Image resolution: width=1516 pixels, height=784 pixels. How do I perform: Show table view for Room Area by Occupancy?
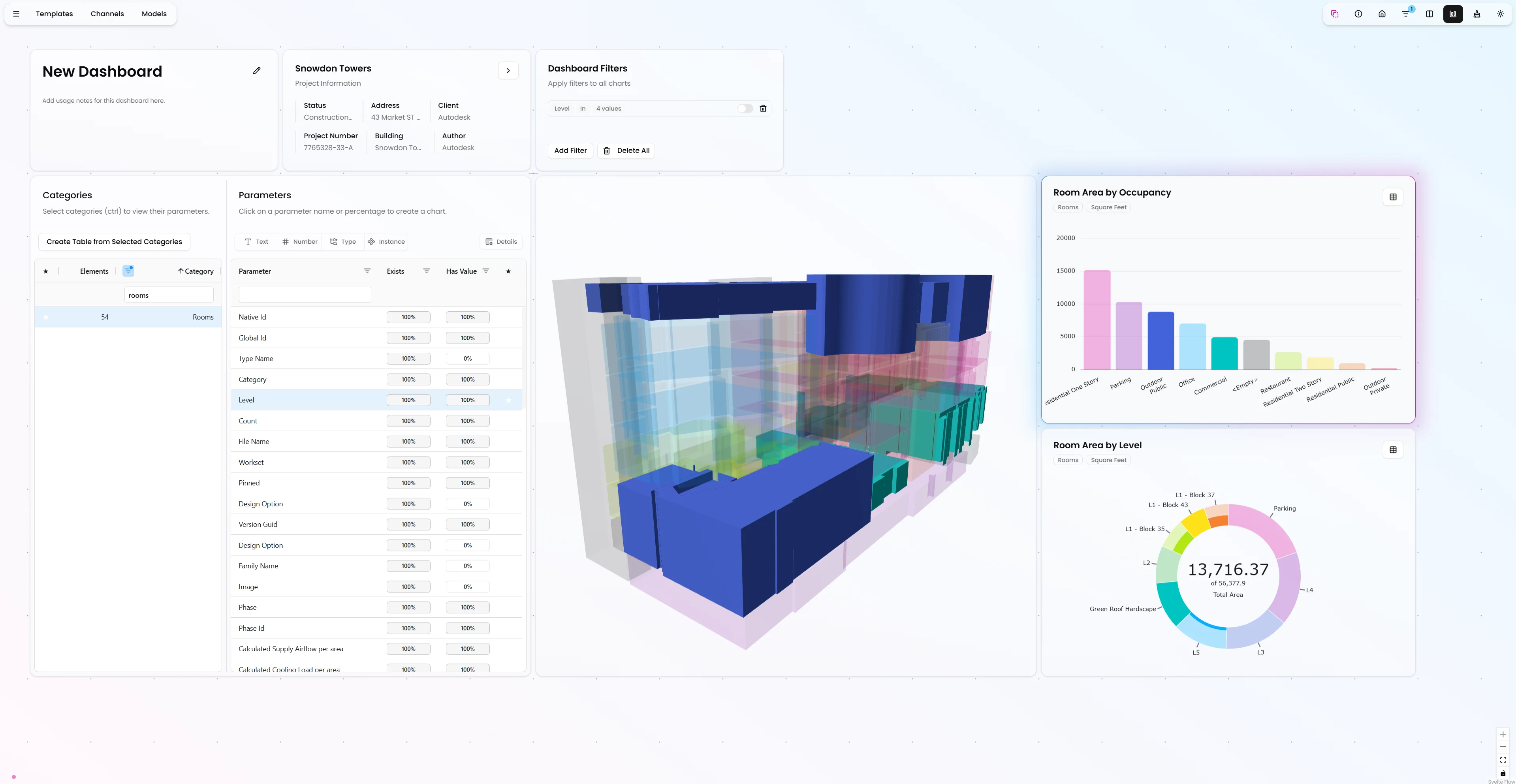(x=1393, y=197)
